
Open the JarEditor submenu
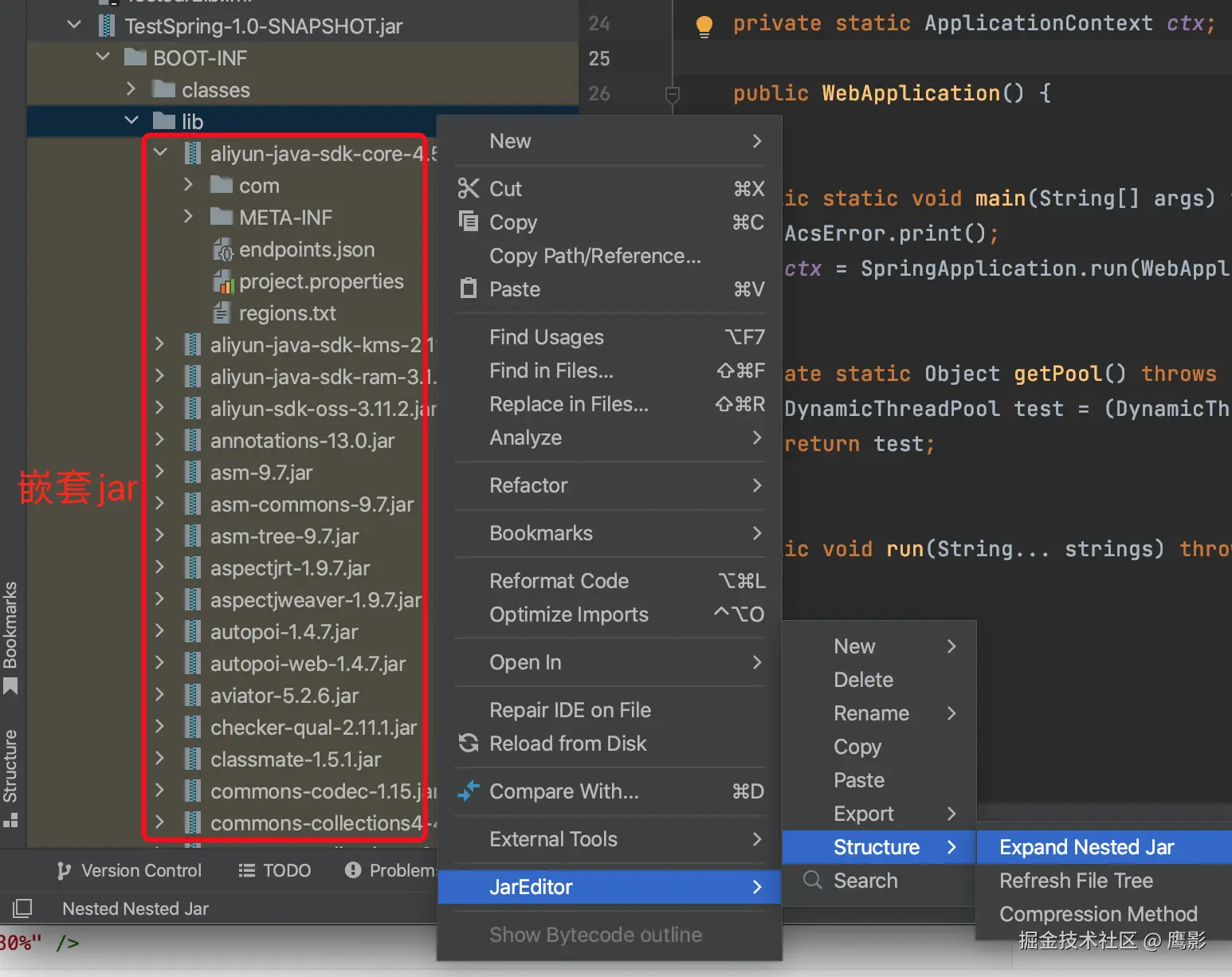tap(610, 887)
